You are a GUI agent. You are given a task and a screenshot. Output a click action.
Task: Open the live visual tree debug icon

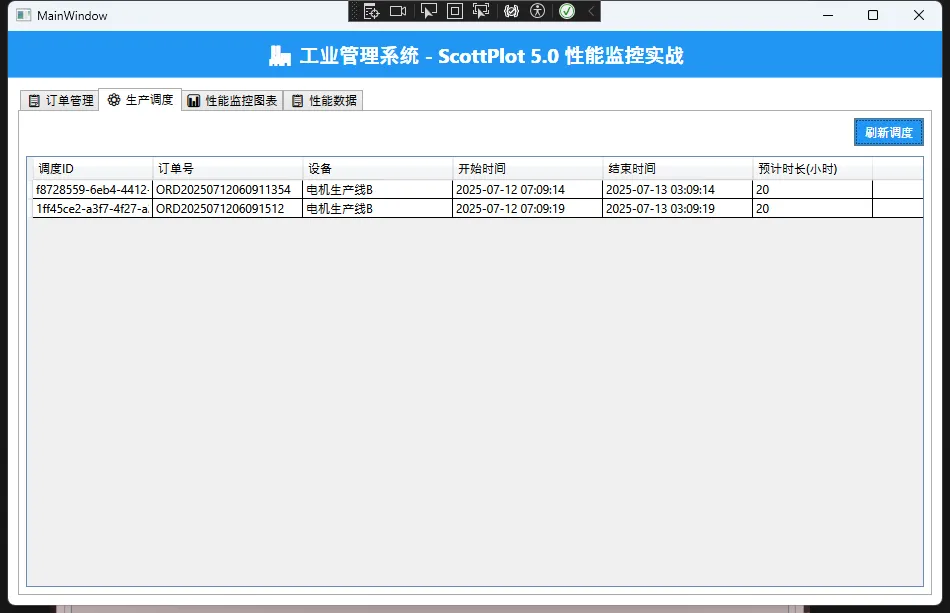coord(371,11)
